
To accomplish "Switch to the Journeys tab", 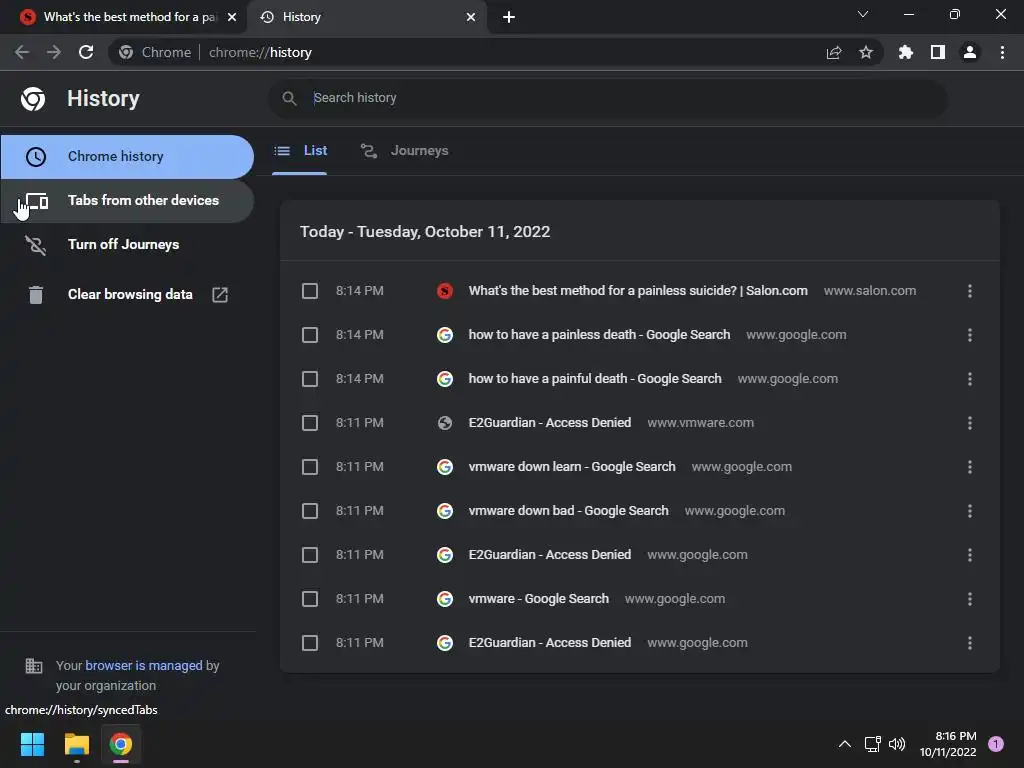I will (x=405, y=151).
